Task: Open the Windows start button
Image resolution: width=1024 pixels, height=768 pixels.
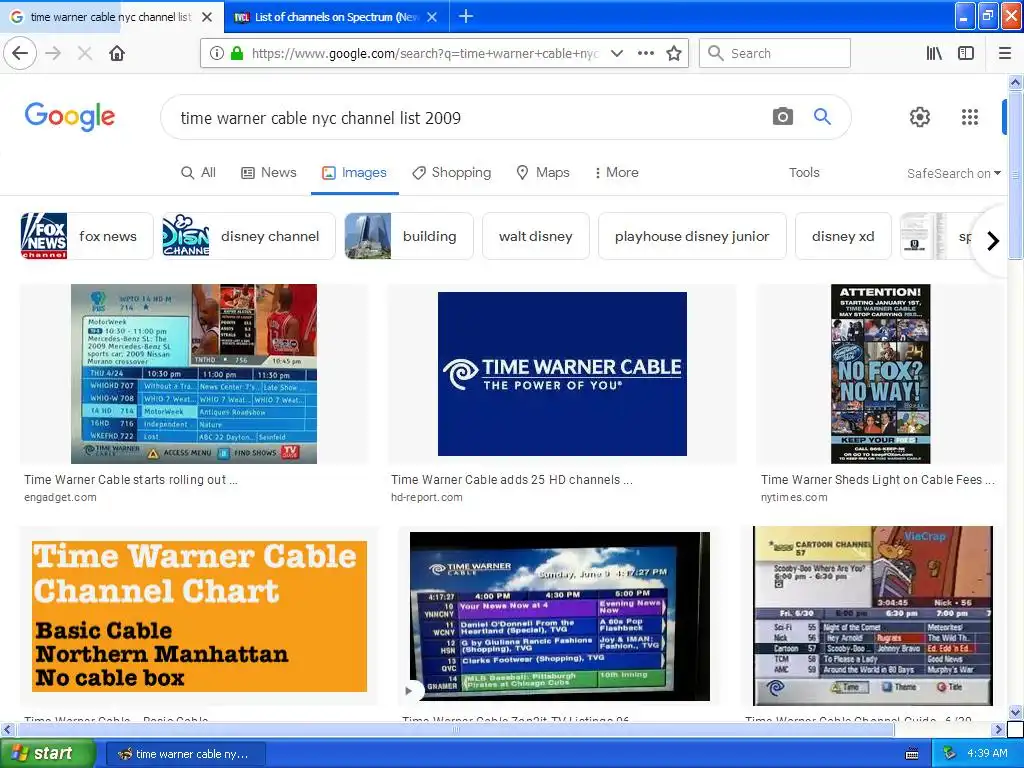Action: [47, 754]
